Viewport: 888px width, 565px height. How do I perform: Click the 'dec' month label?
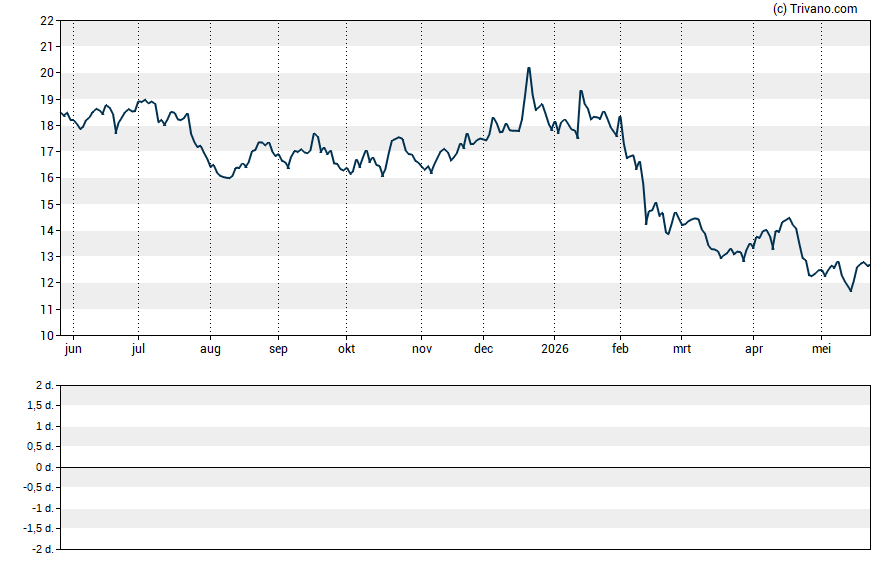tap(484, 349)
